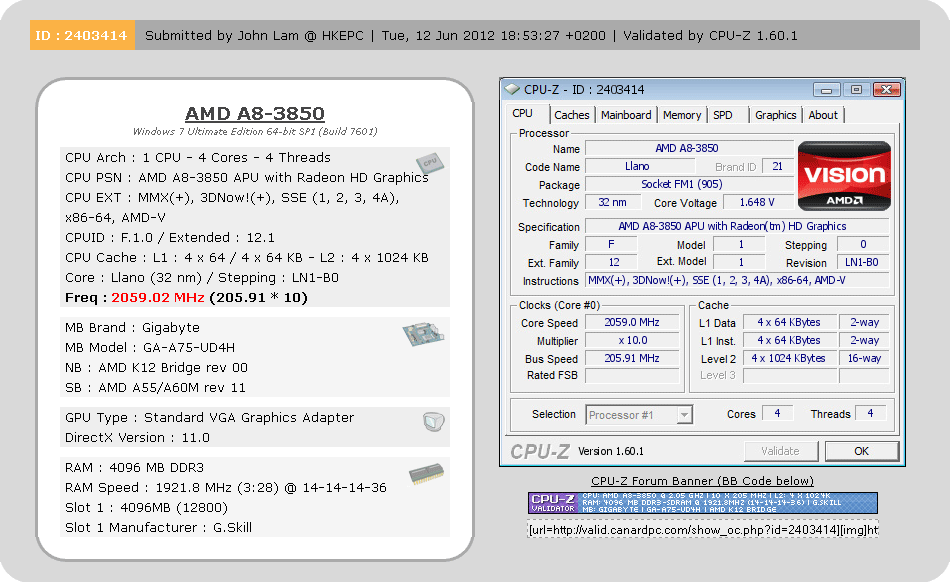Click the CPU Cache line
This screenshot has width=950, height=582.
point(247,257)
